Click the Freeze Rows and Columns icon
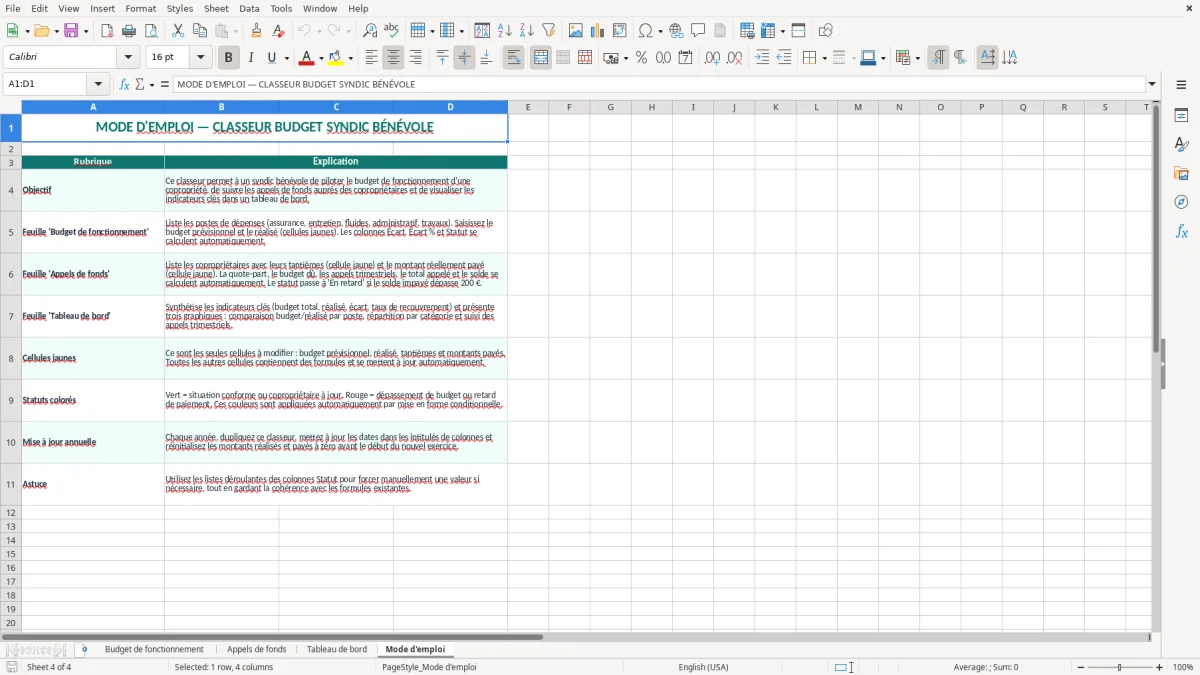This screenshot has height=675, width=1200. coord(767,31)
